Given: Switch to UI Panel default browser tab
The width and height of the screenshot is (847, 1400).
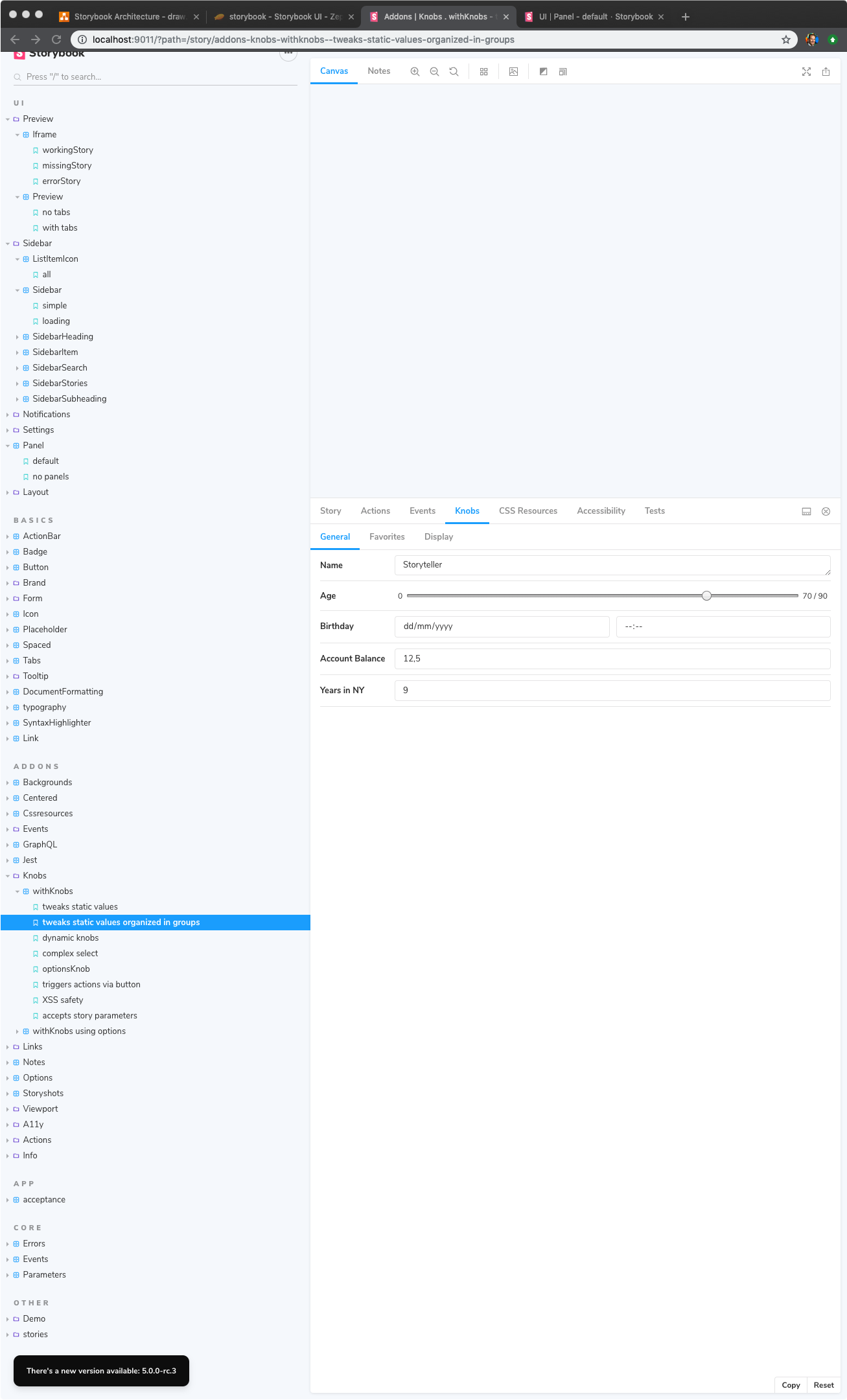Looking at the screenshot, I should point(595,17).
